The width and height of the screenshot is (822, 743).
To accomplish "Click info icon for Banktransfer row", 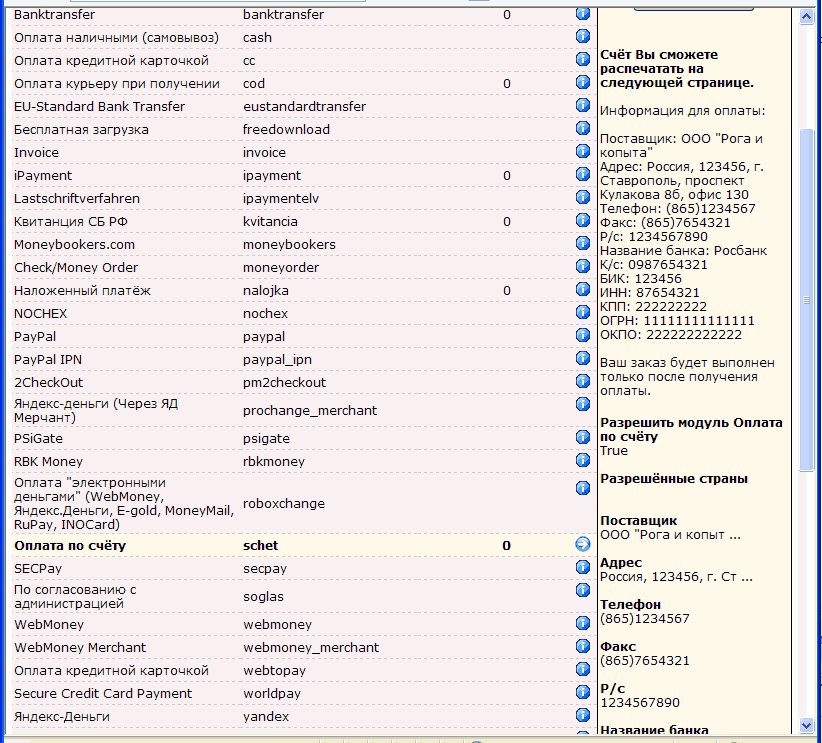I will click(x=582, y=13).
